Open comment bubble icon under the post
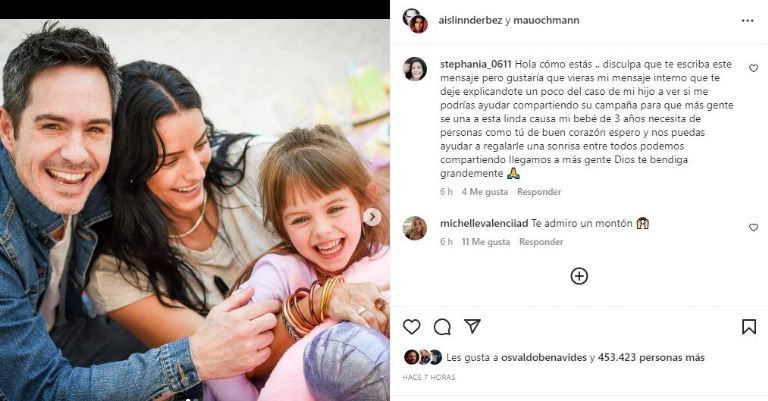 click(x=442, y=327)
